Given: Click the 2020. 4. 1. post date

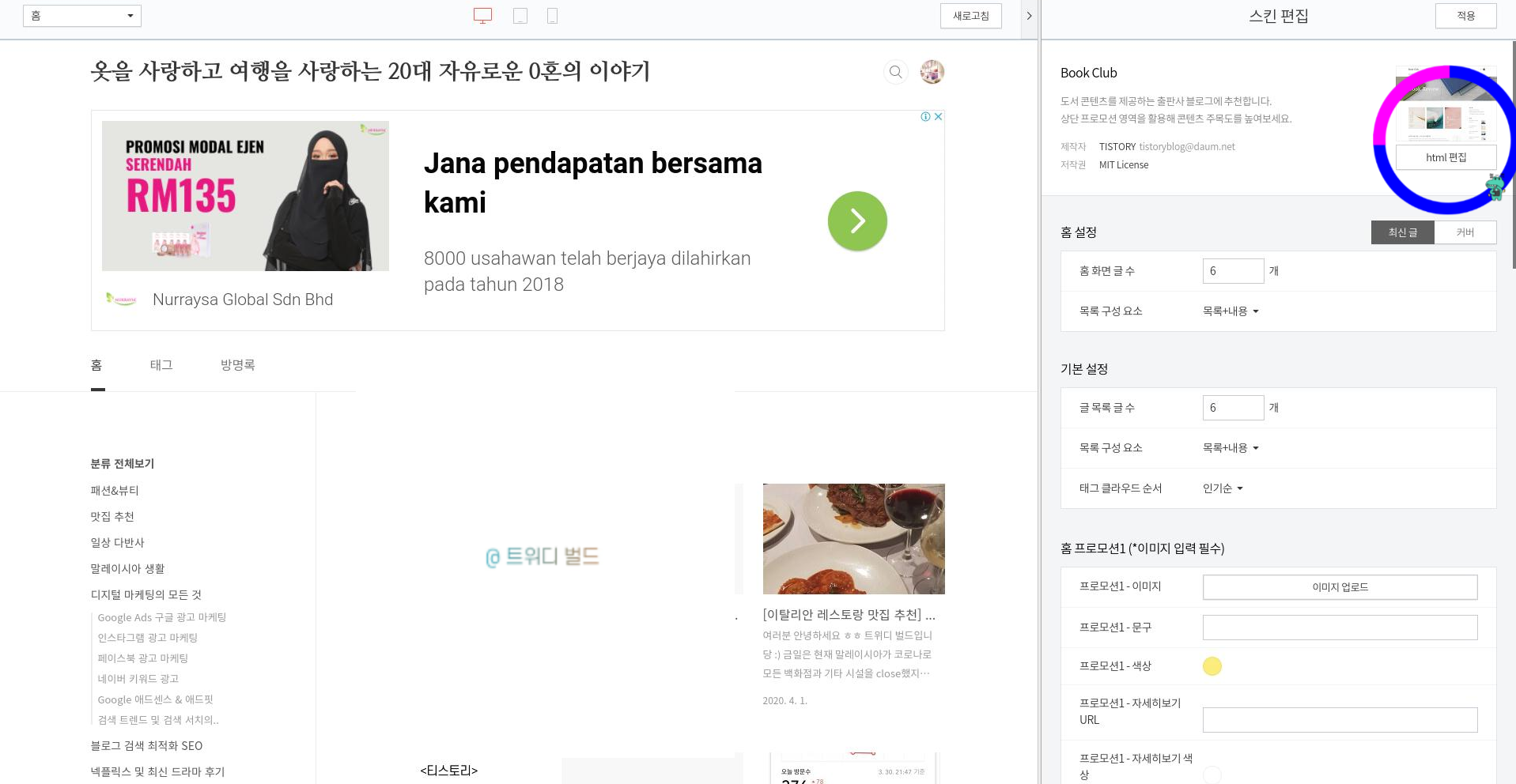Looking at the screenshot, I should (x=784, y=701).
